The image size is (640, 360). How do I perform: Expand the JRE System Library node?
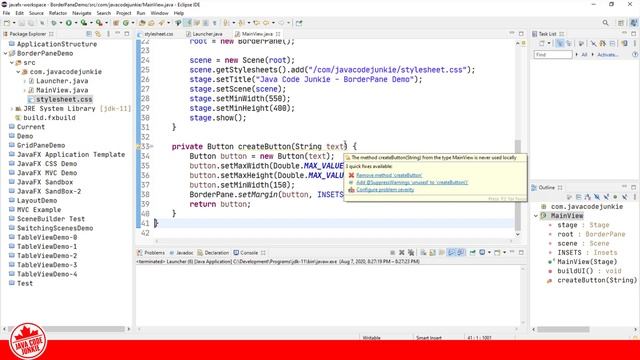pyautogui.click(x=12, y=109)
